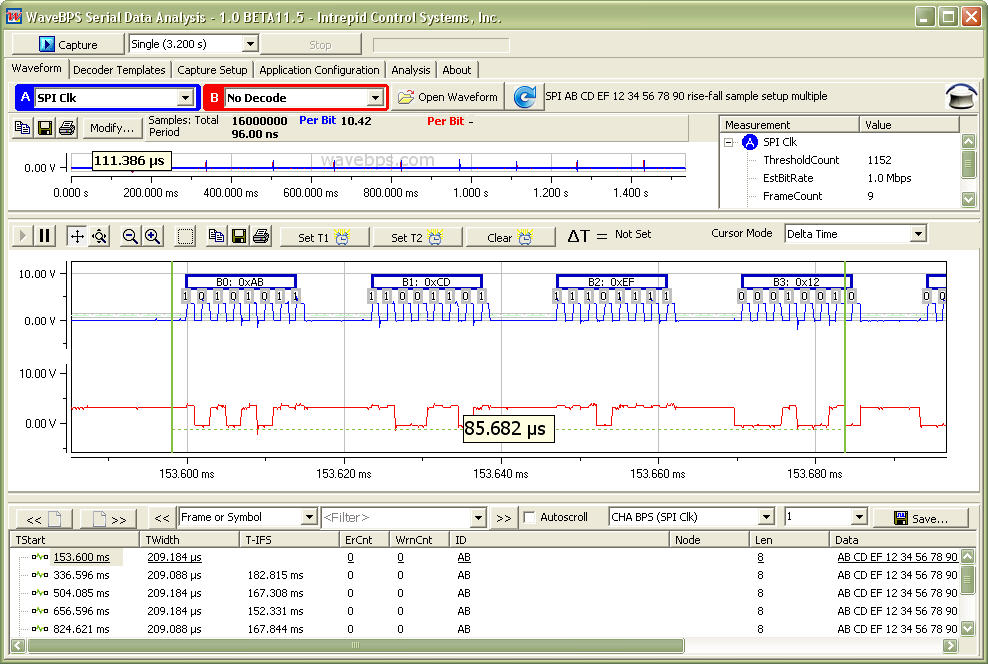Print the detailed waveform view
Screen dimensions: 988x664
[261, 236]
